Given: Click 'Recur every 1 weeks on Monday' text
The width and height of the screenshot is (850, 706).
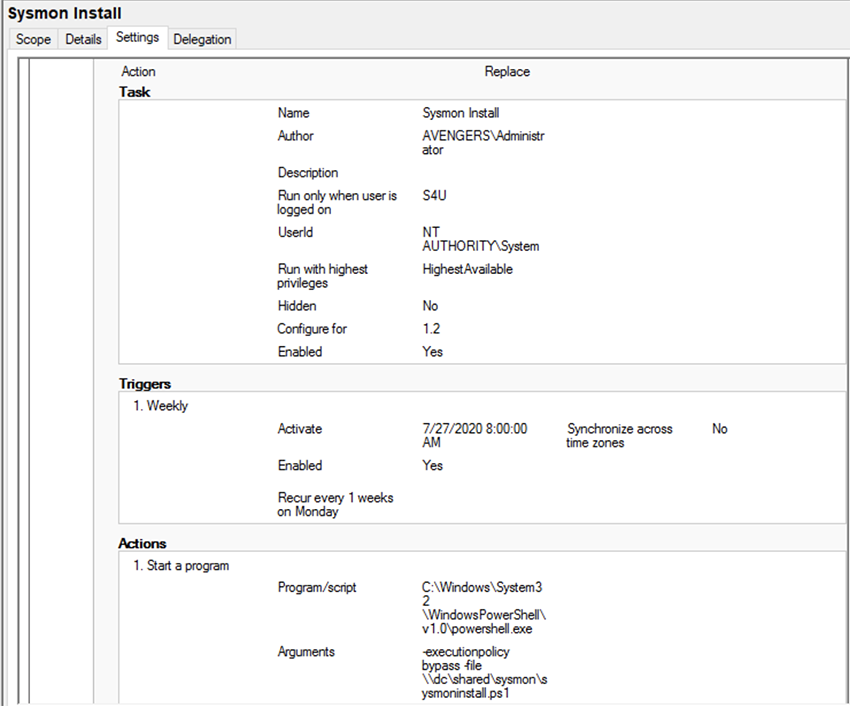Looking at the screenshot, I should (335, 504).
